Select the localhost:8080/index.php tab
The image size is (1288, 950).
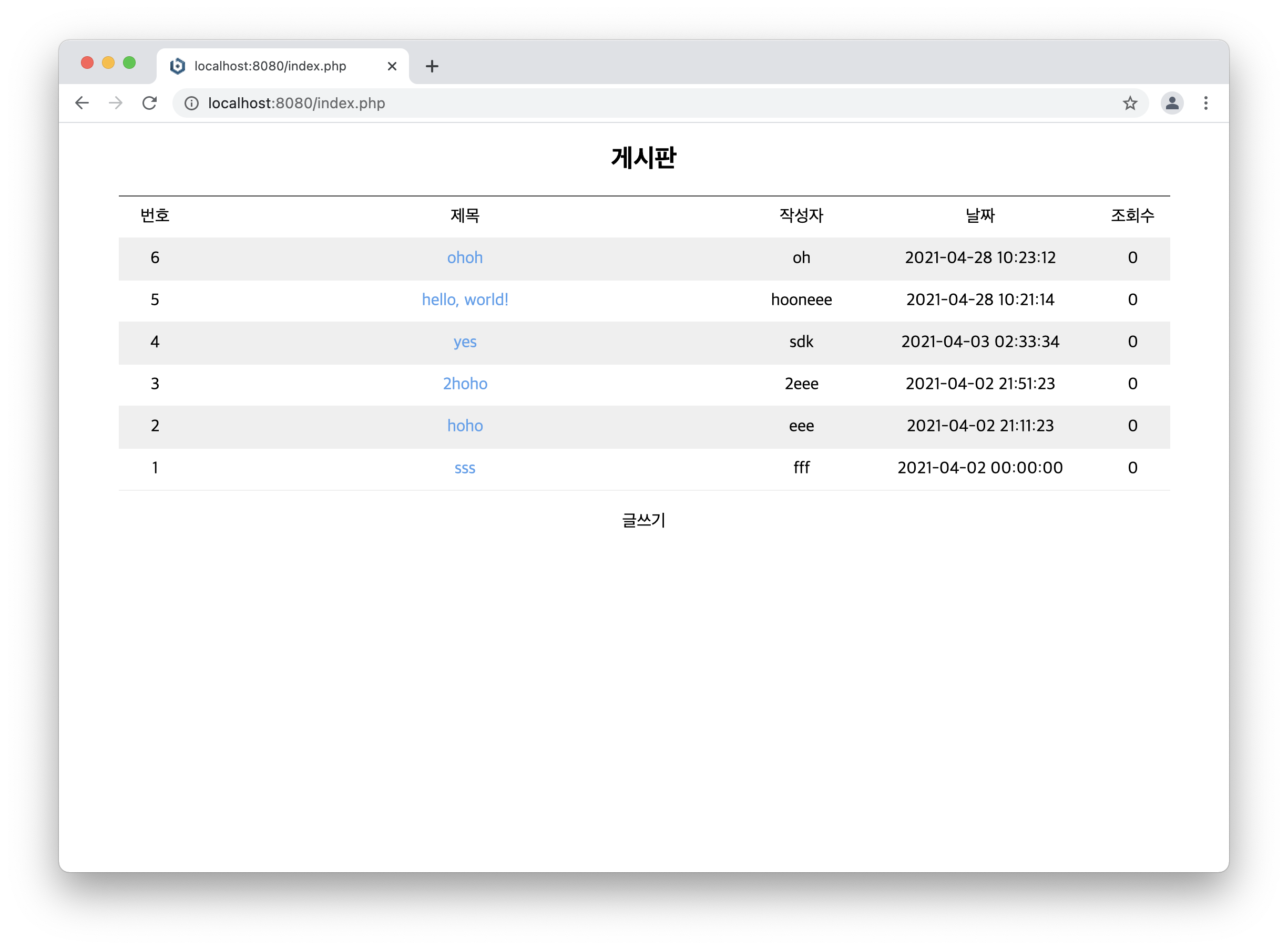(x=270, y=67)
